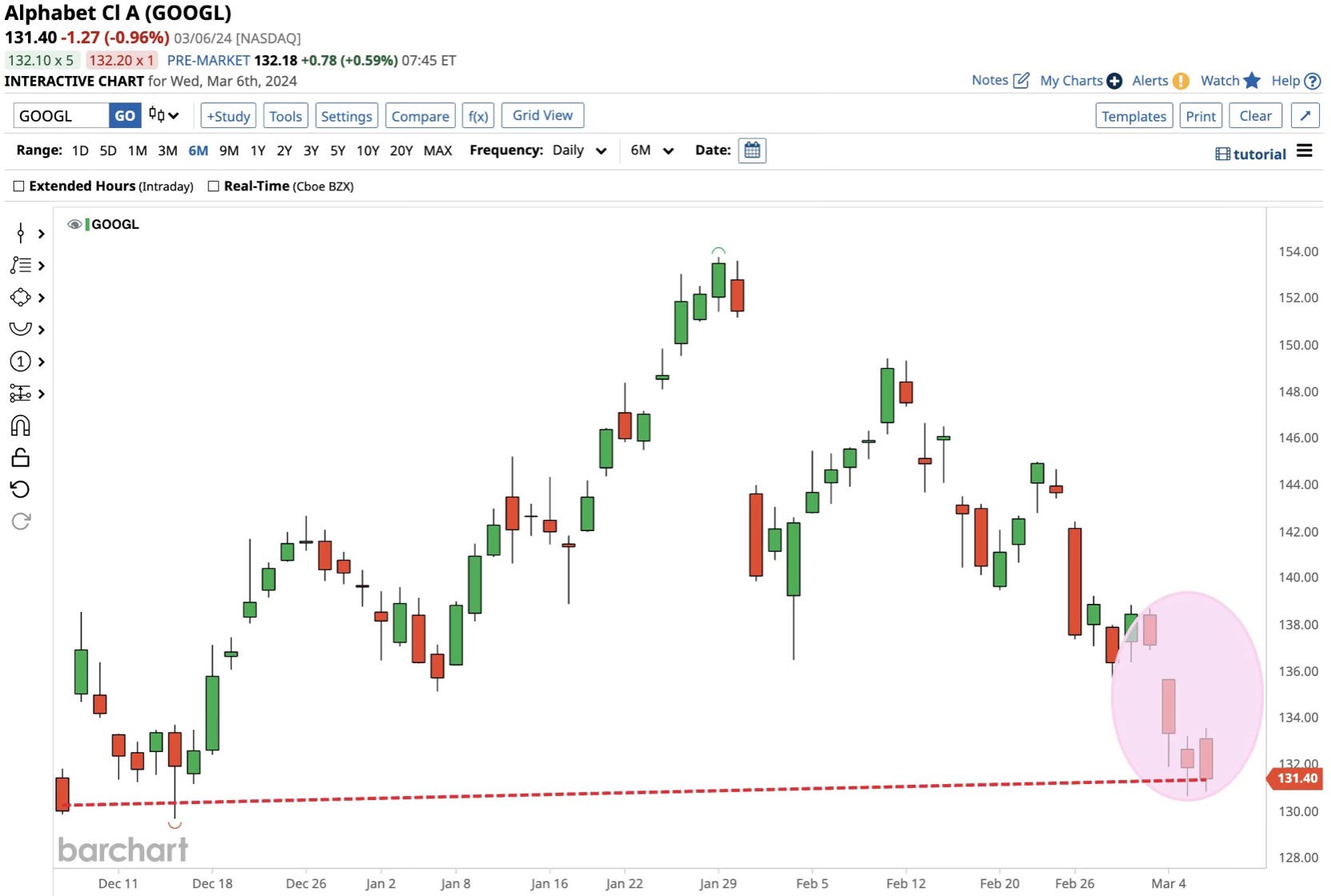Toggle the drawing lock icon
The image size is (1331, 896).
[x=21, y=458]
